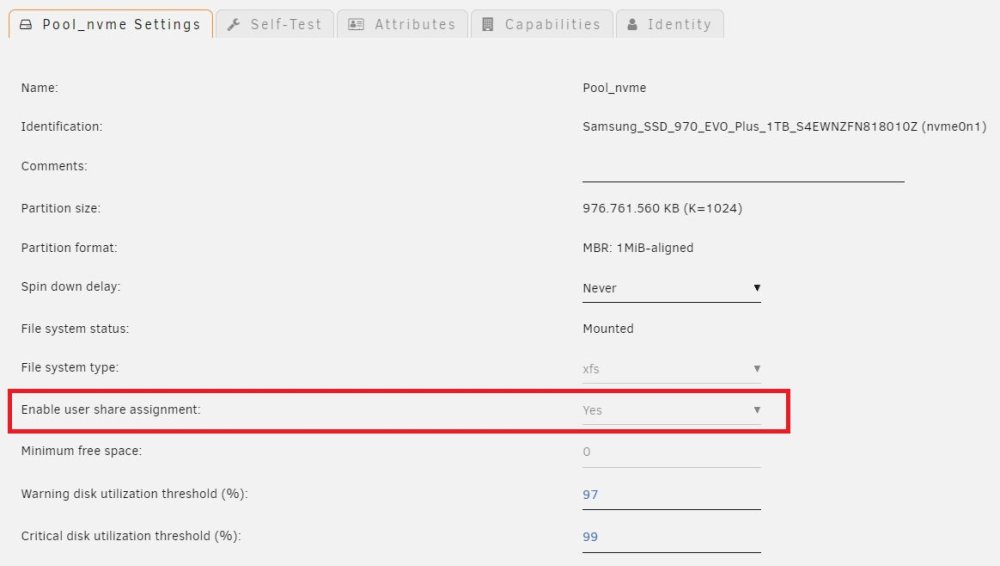
Task: Click the Critical disk utilization threshold label
Action: (x=131, y=536)
